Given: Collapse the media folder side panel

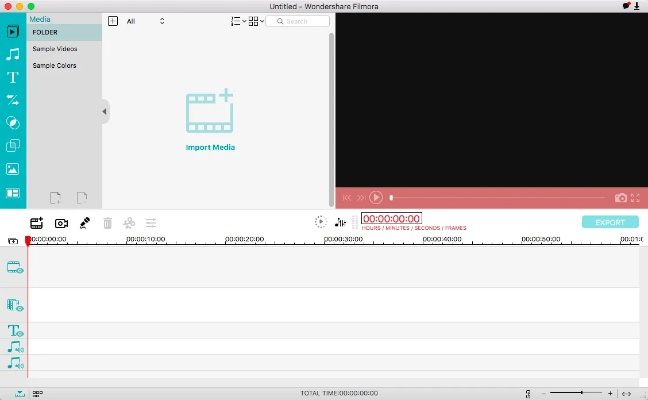Looking at the screenshot, I should (104, 112).
